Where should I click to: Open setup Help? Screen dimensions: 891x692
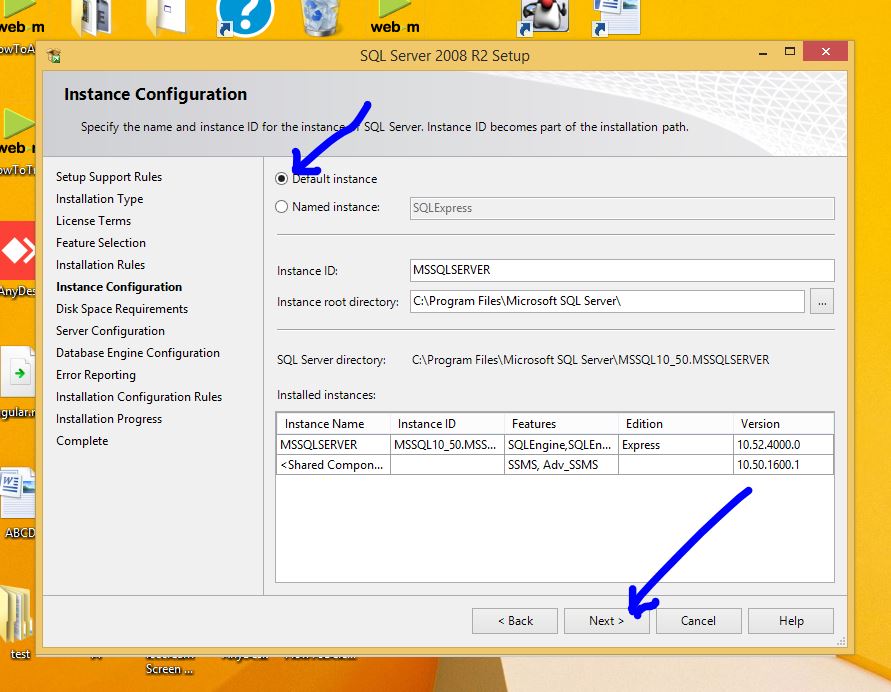pos(790,621)
